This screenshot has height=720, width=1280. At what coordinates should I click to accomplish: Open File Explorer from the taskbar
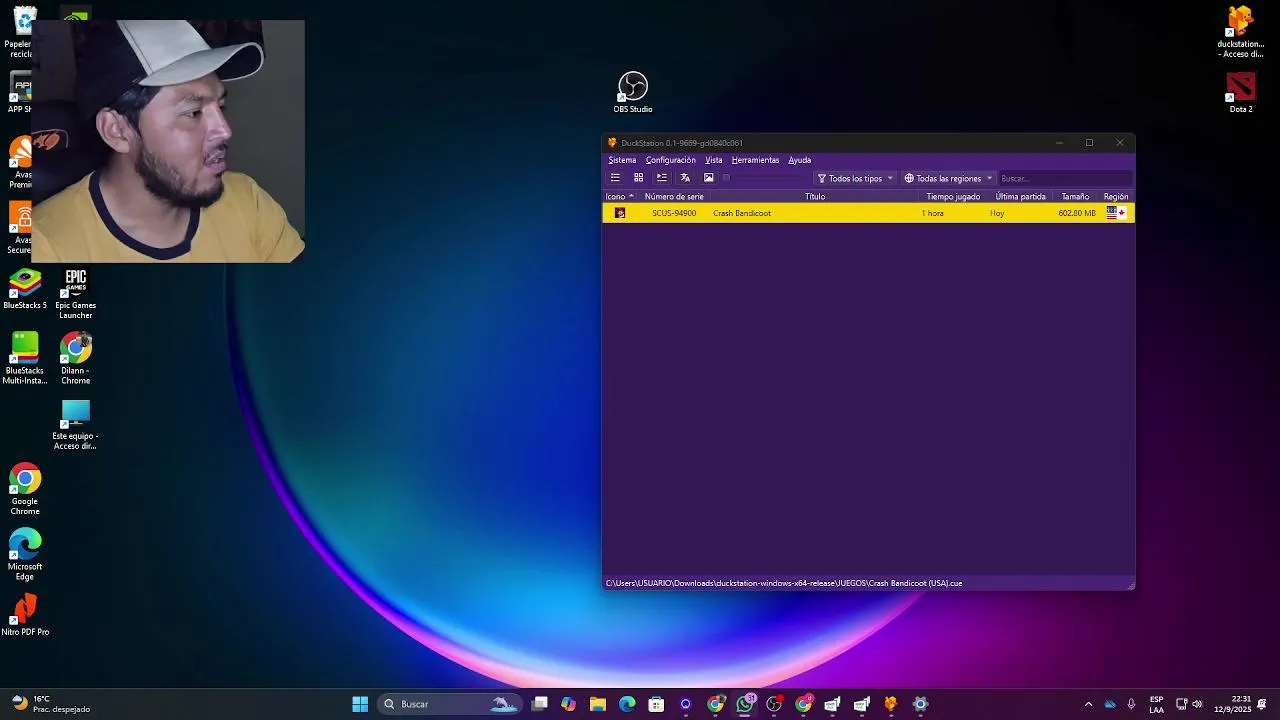[598, 704]
